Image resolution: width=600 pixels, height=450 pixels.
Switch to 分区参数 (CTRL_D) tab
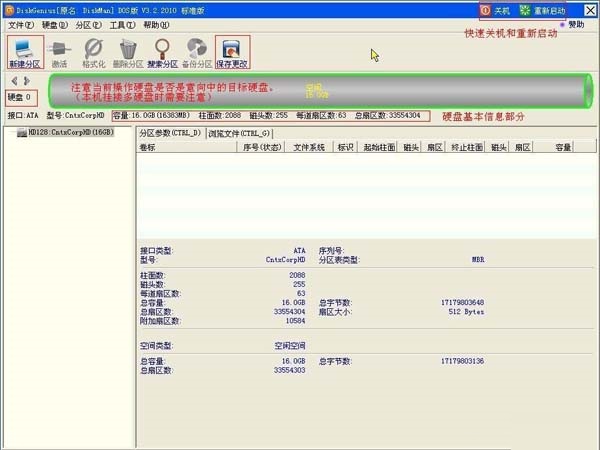click(170, 133)
